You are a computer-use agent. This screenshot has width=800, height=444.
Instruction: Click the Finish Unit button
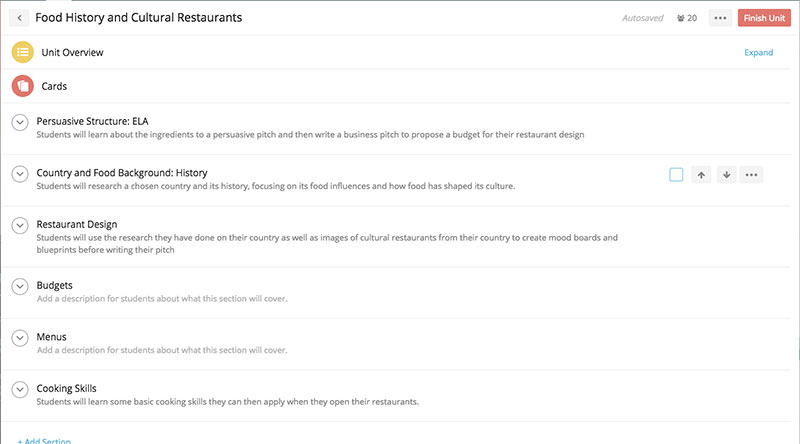pos(764,18)
